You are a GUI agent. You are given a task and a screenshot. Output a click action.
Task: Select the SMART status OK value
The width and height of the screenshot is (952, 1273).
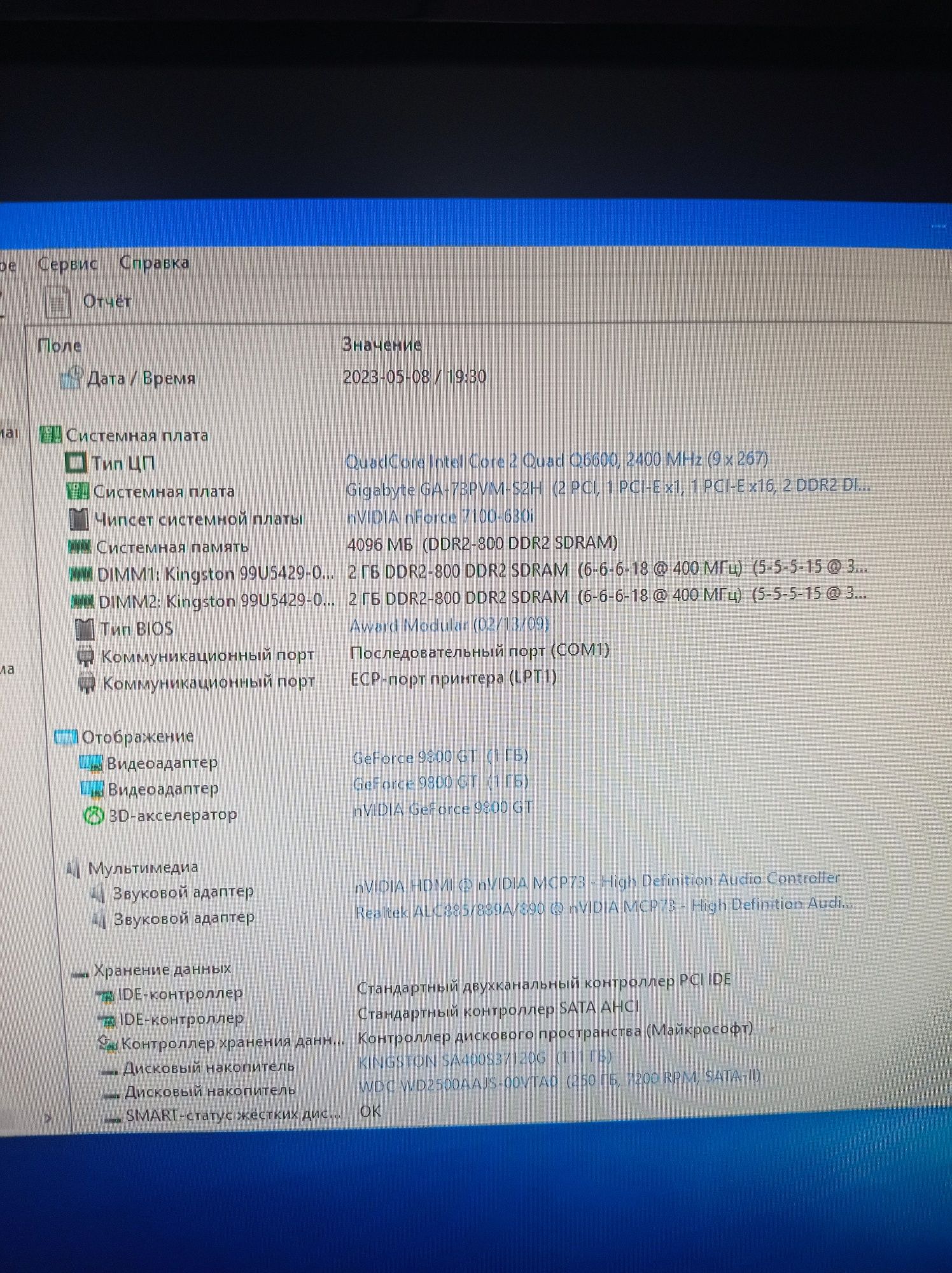pos(370,1112)
